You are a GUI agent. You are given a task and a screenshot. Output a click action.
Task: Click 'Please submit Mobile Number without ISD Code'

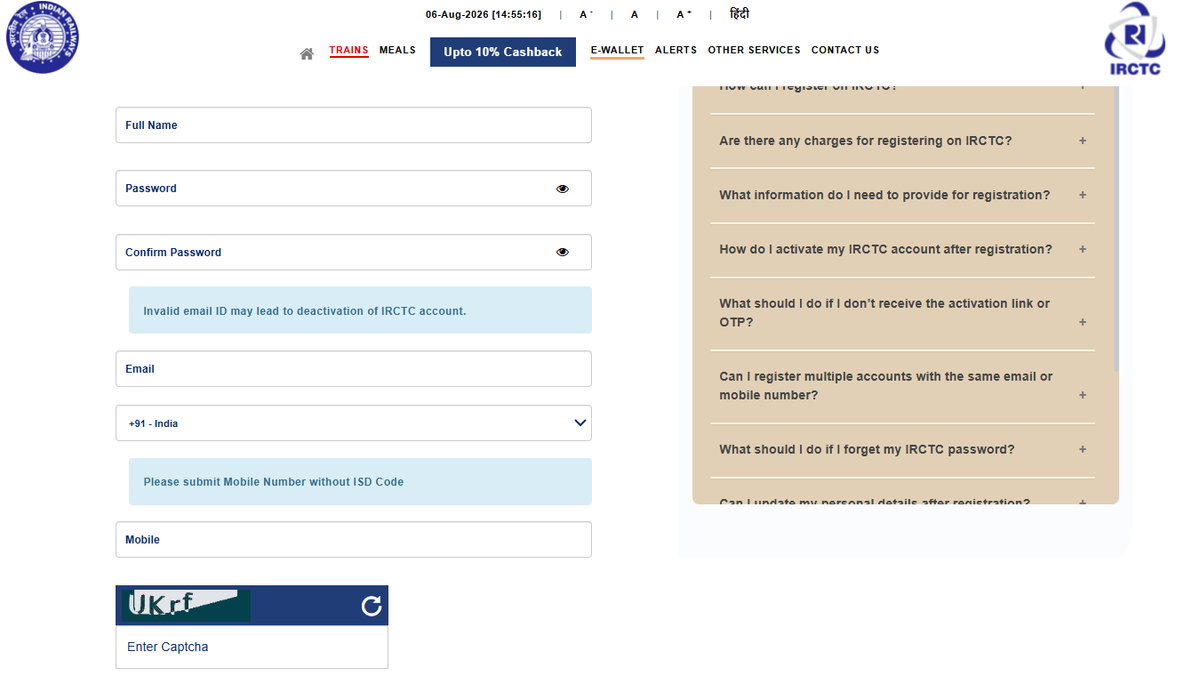360,482
